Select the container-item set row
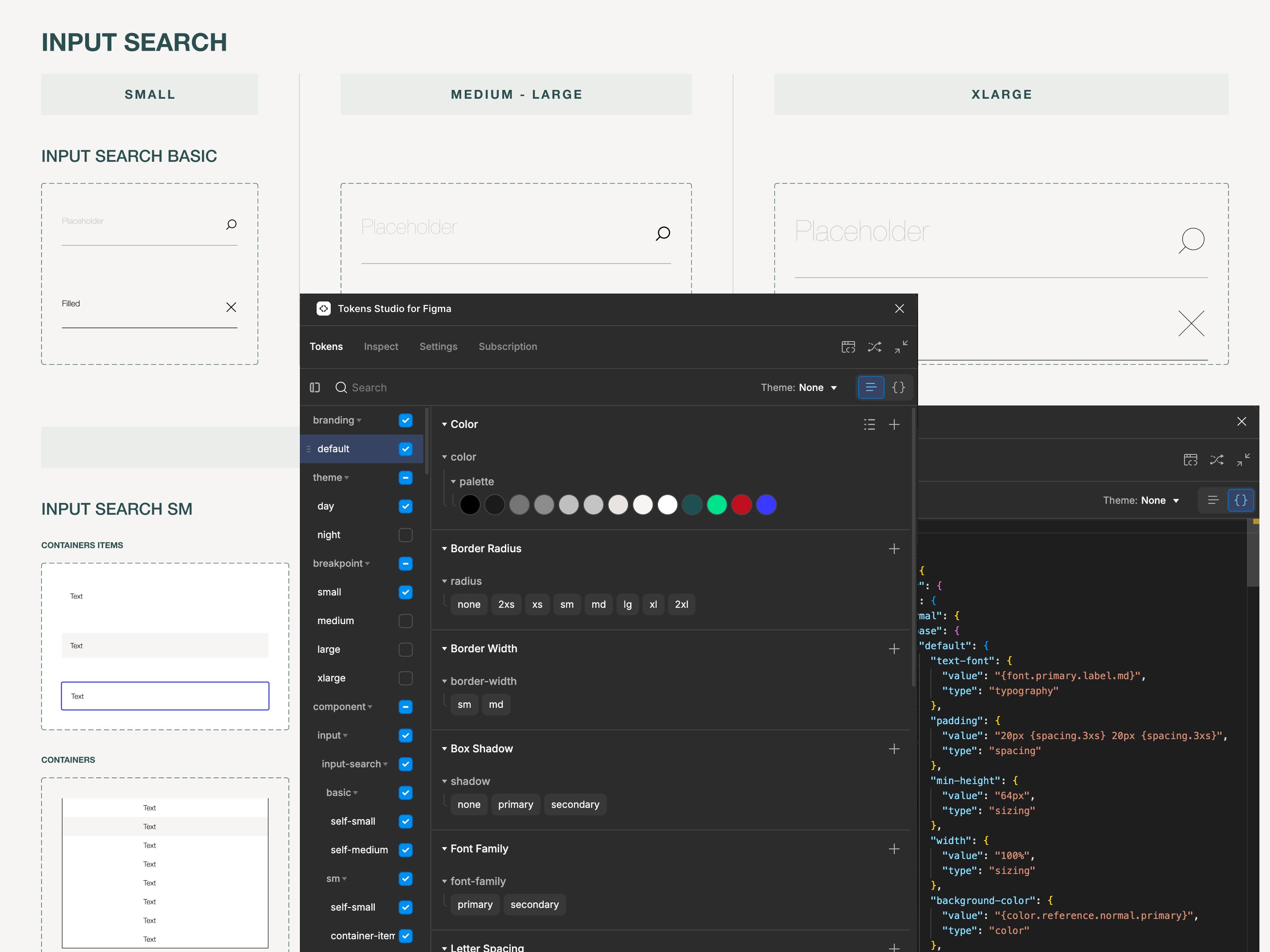Screen dimensions: 1270x952 pyautogui.click(x=361, y=936)
